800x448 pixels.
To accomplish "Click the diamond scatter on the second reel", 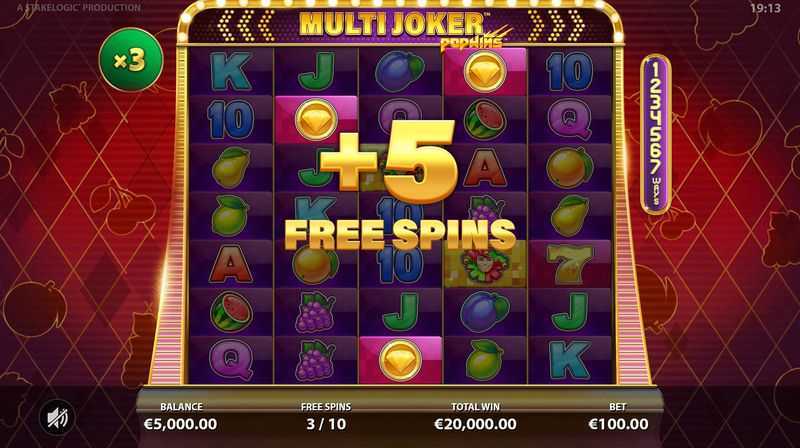I will click(316, 119).
